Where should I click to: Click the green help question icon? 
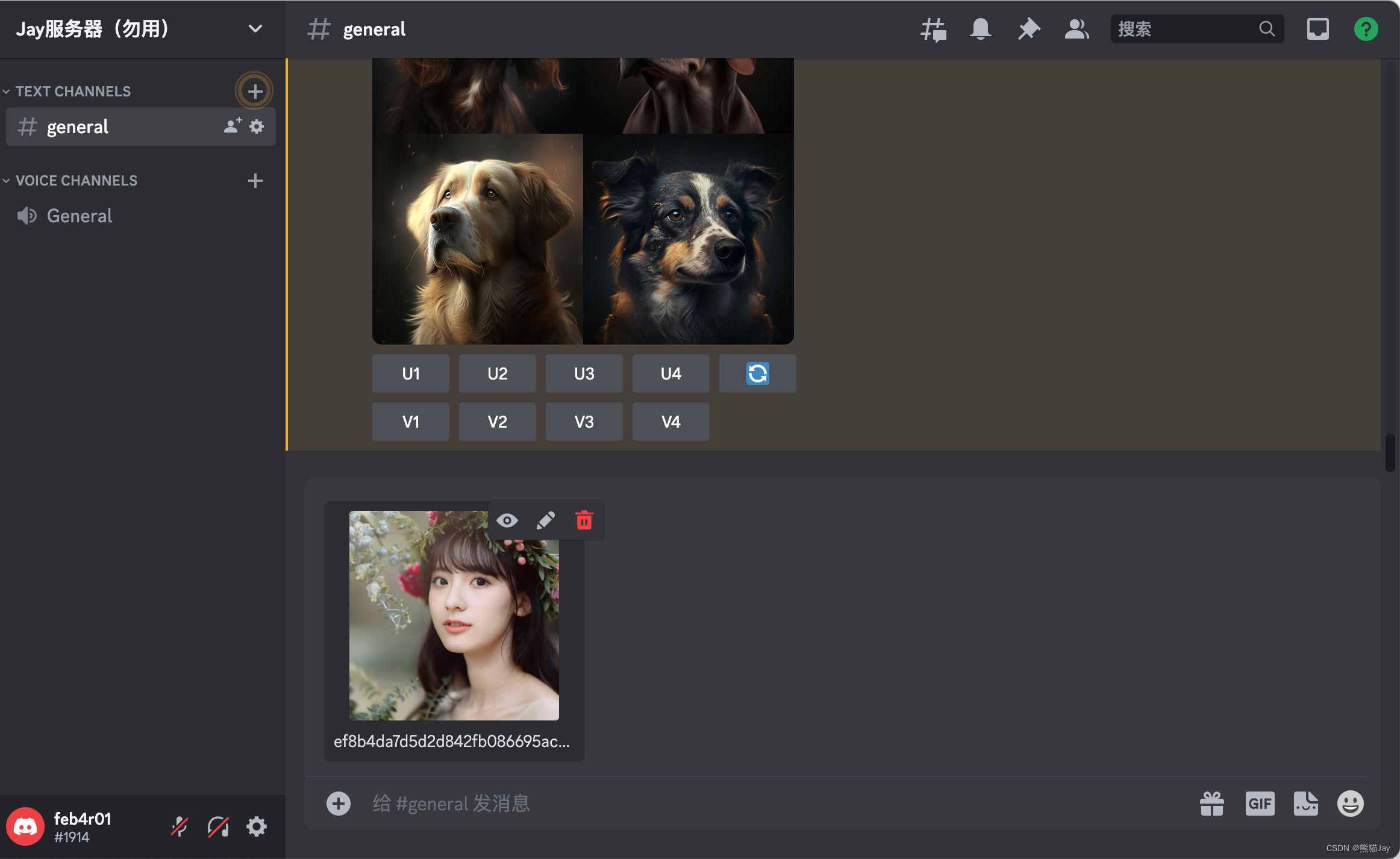click(x=1366, y=29)
